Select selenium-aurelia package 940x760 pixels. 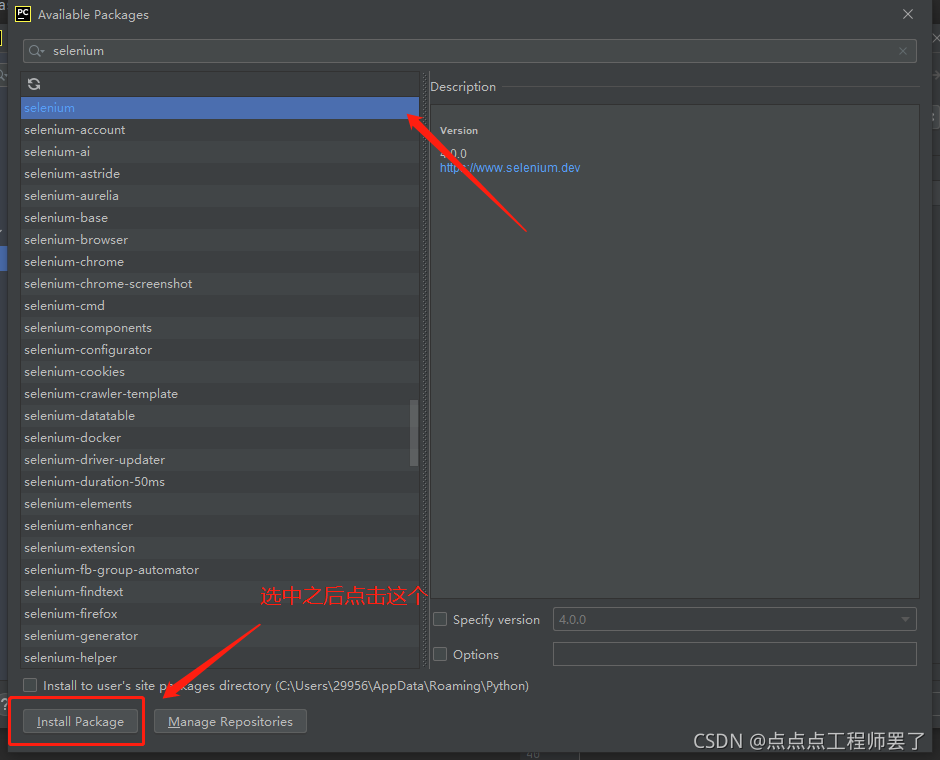pyautogui.click(x=219, y=195)
